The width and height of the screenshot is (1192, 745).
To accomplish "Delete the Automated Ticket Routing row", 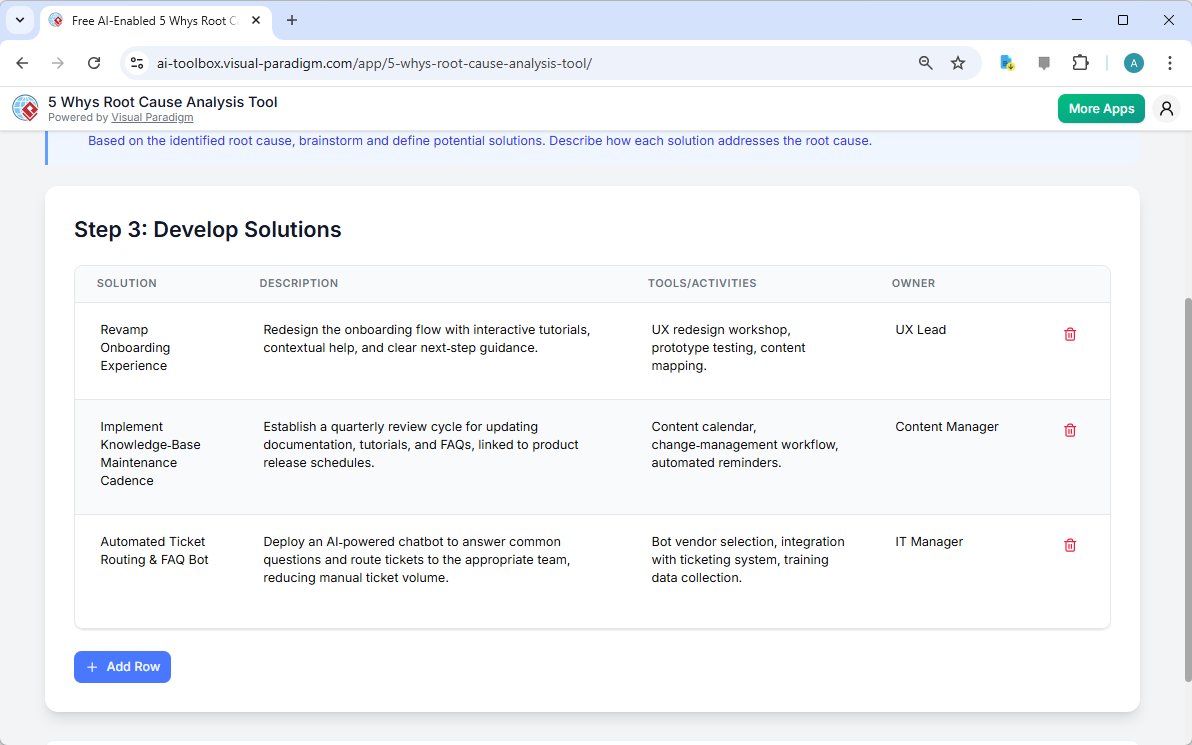I will 1070,545.
